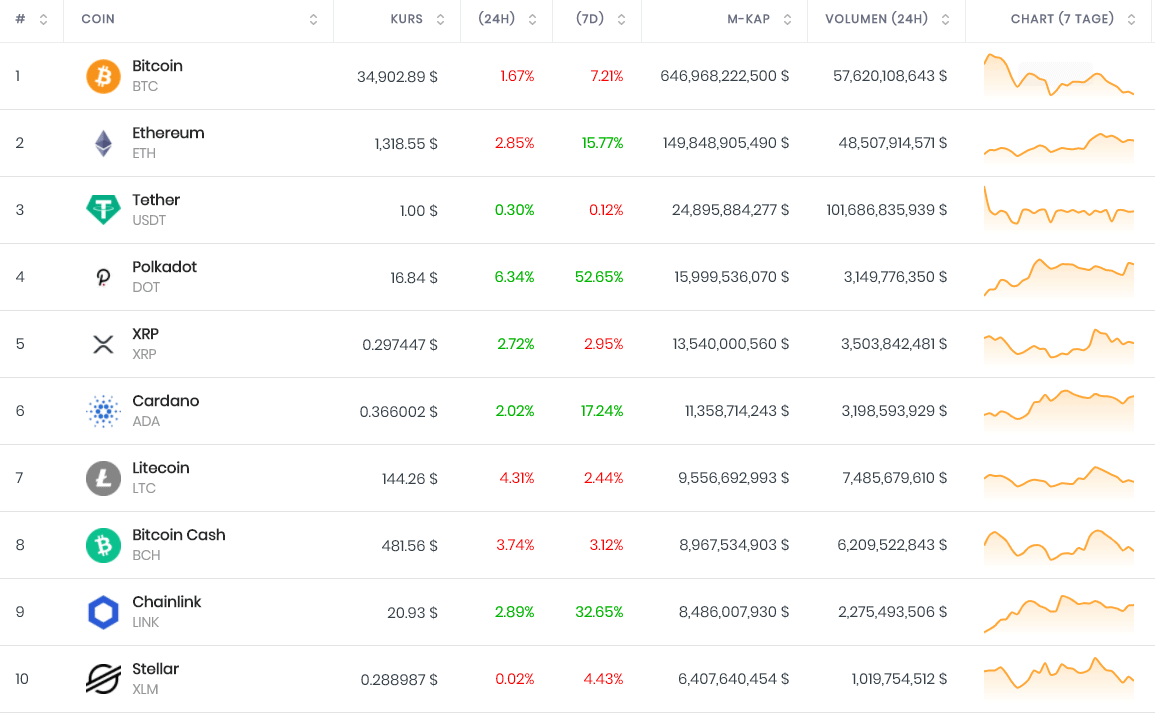Screen dimensions: 1155x713
Task: Click the Stellar coin logo
Action: [x=103, y=680]
